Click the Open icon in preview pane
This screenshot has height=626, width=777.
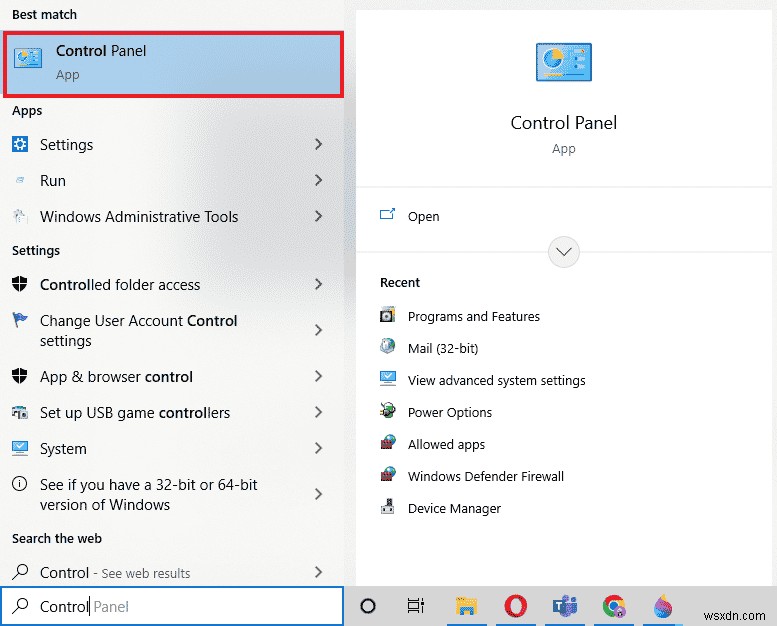coord(387,214)
